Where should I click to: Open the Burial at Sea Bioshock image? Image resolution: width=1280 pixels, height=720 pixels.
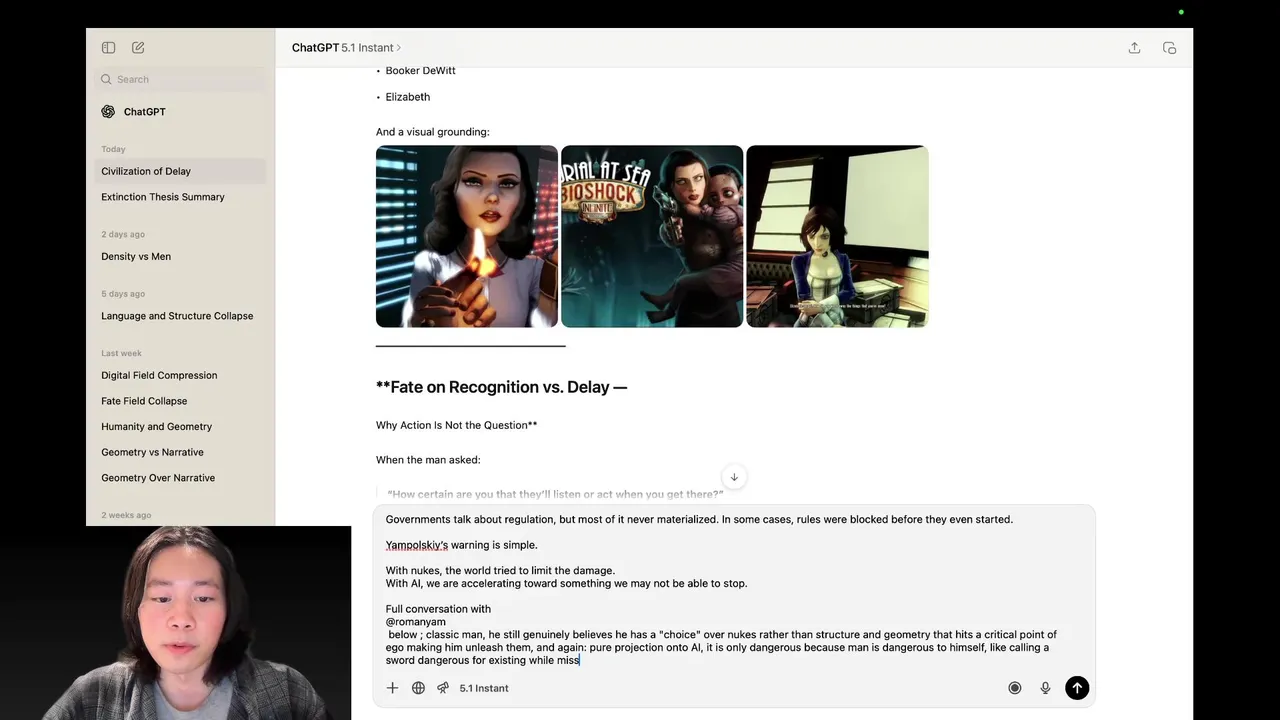[x=652, y=236]
